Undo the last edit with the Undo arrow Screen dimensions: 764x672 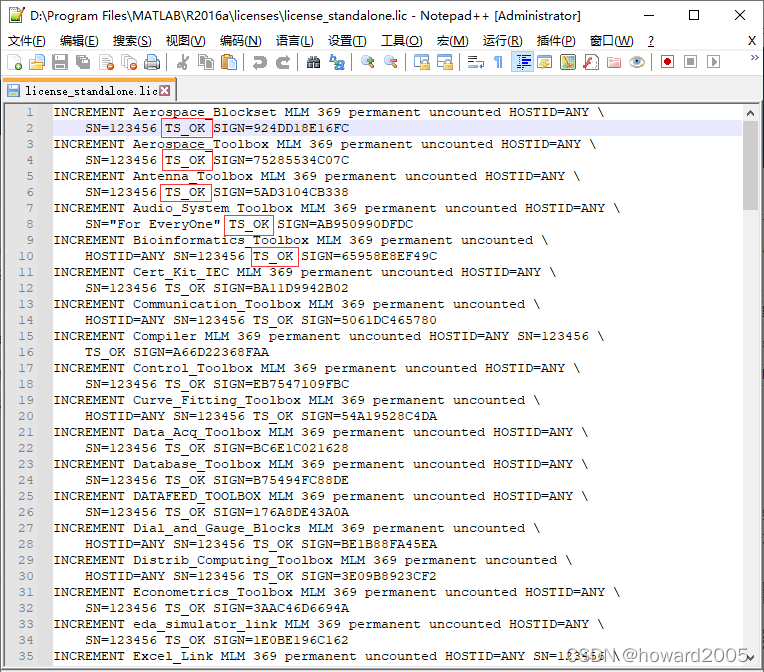[260, 62]
